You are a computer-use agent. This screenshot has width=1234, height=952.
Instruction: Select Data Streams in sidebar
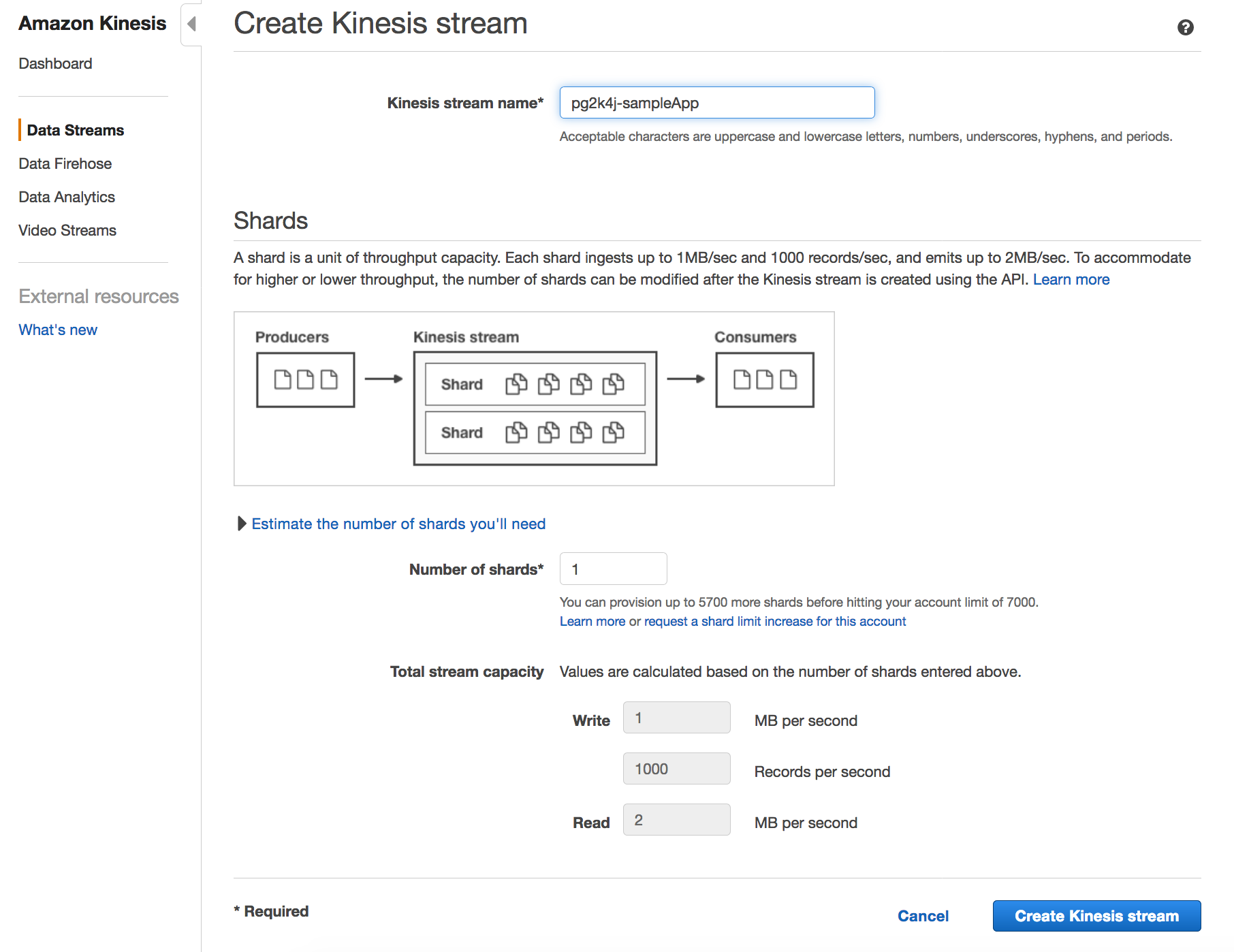click(x=76, y=130)
